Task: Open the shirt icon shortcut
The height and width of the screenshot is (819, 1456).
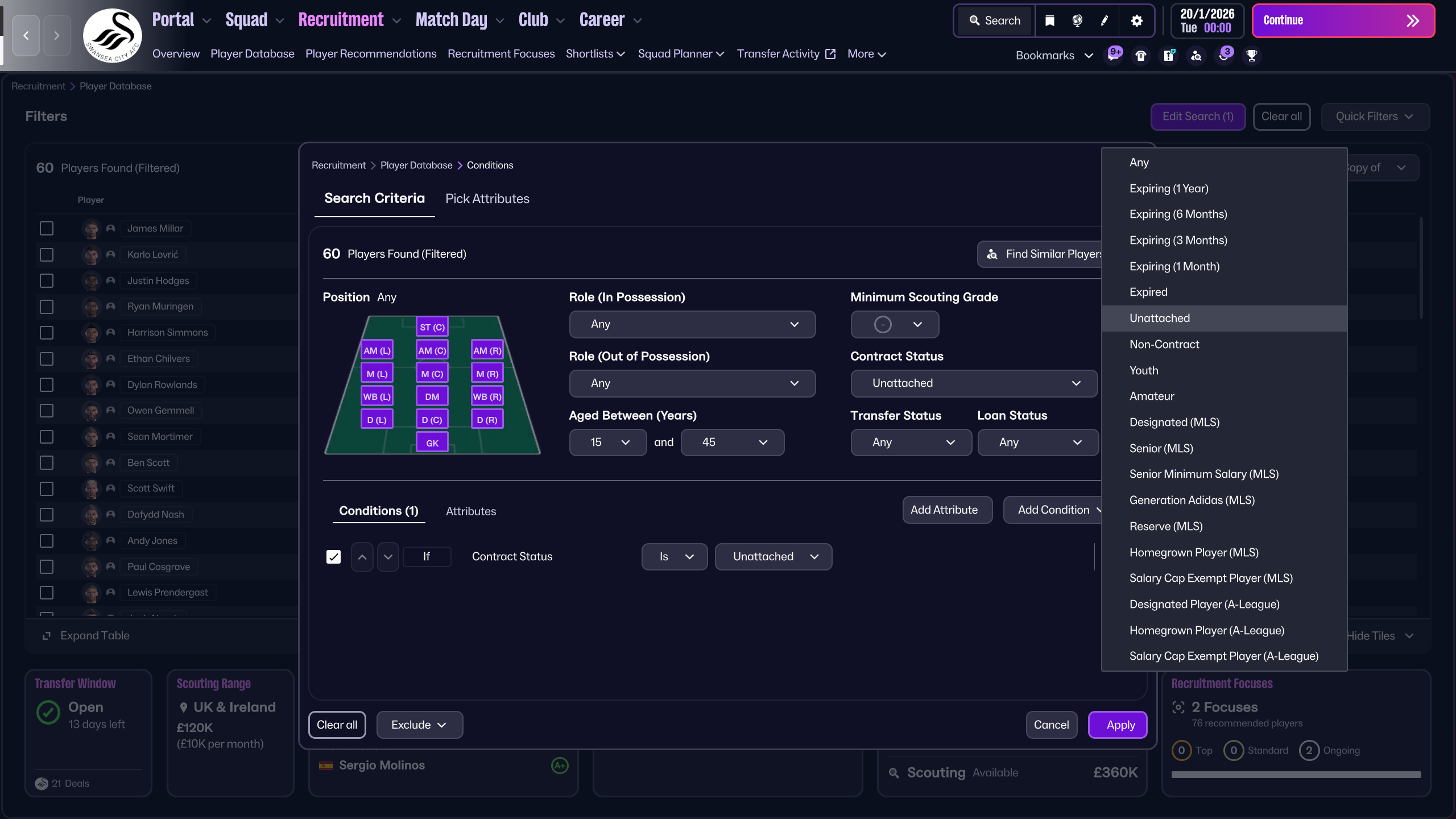Action: (1141, 55)
